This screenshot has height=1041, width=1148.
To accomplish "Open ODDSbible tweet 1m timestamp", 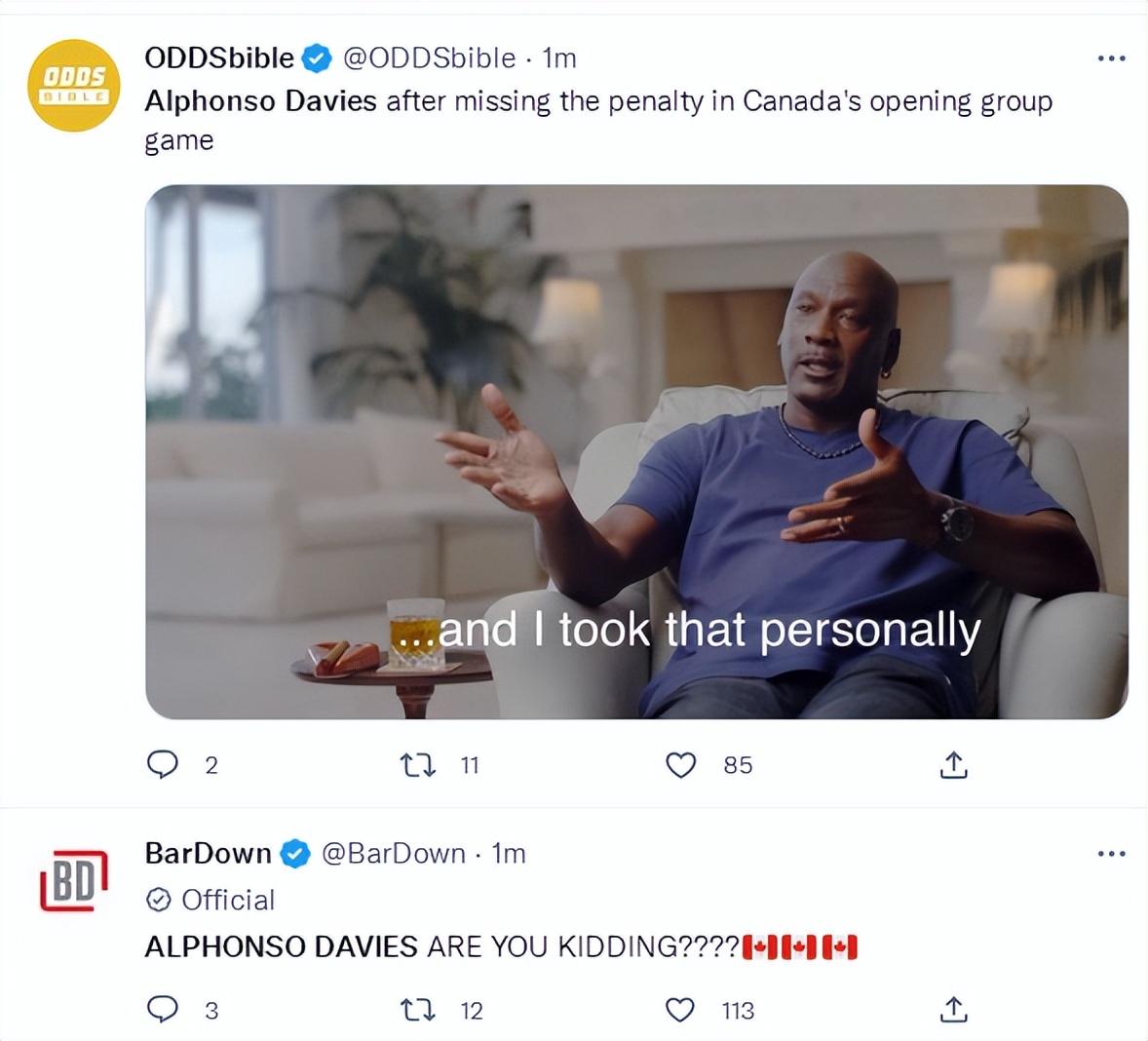I will coord(559,58).
